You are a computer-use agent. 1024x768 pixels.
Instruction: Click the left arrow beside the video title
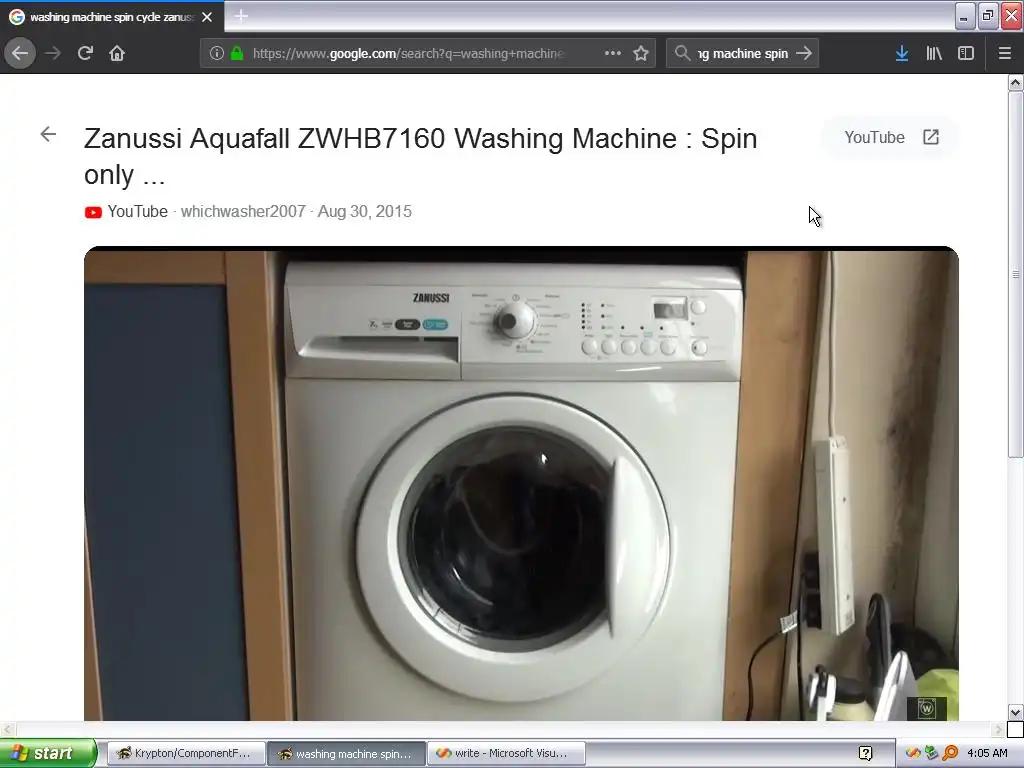(48, 135)
